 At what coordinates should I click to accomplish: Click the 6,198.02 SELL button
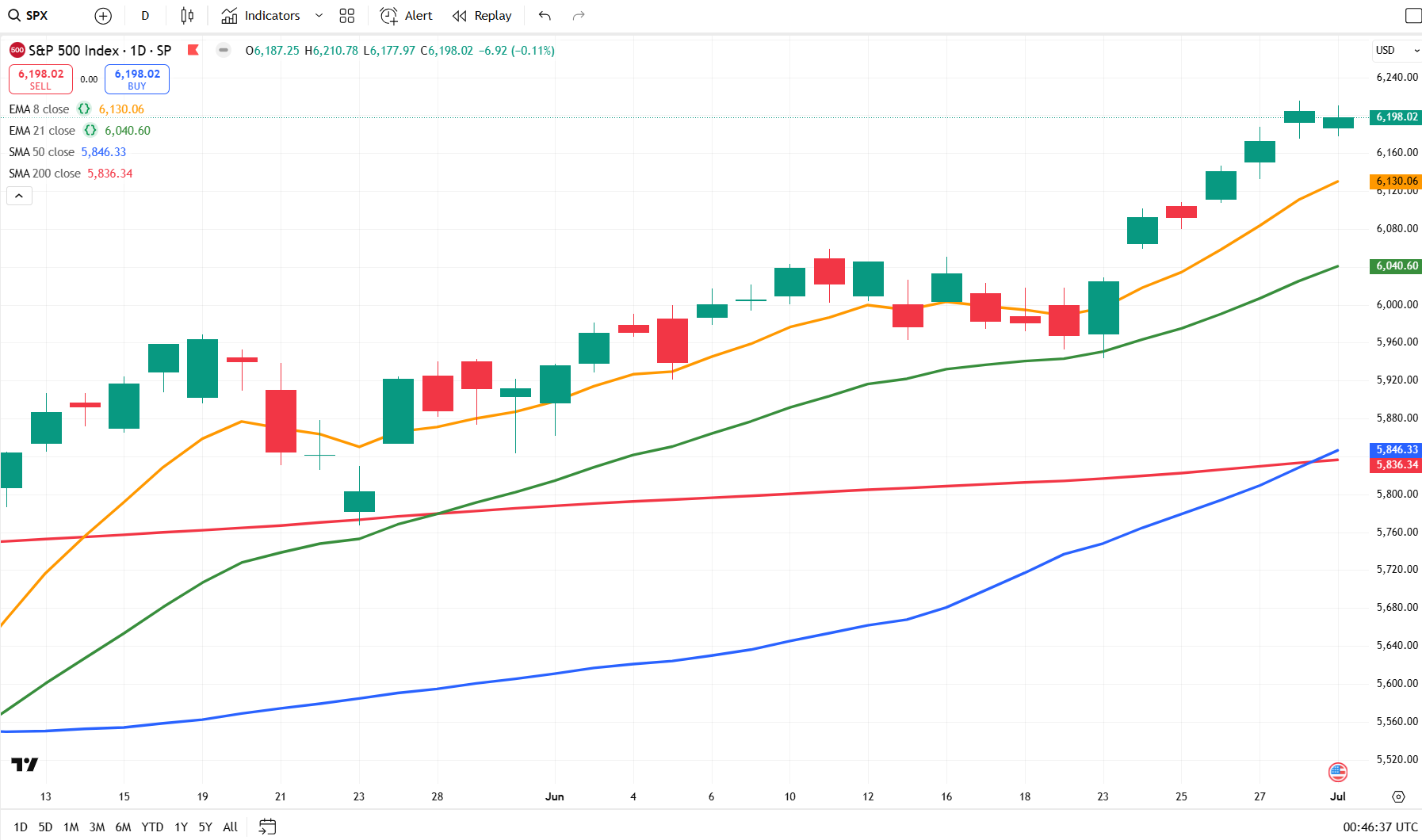[x=40, y=79]
